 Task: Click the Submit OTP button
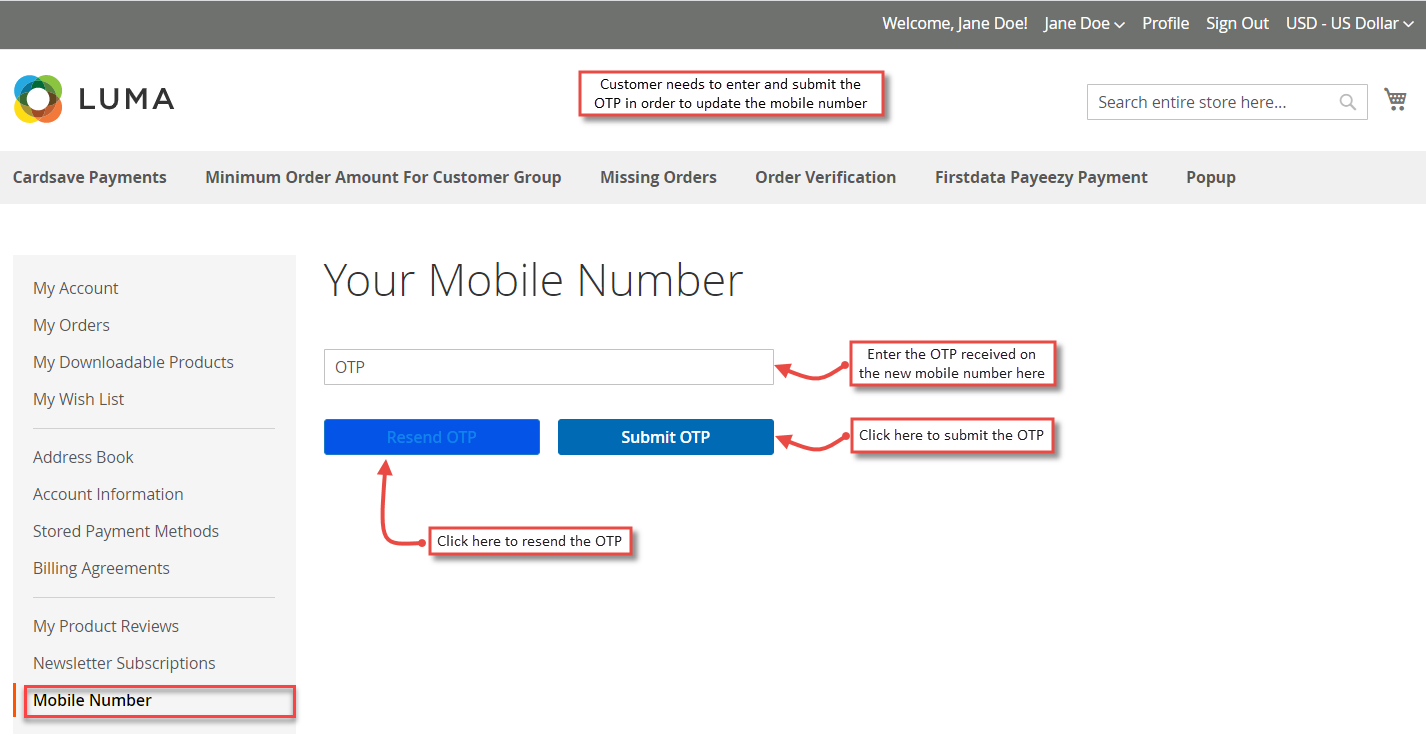(x=665, y=437)
